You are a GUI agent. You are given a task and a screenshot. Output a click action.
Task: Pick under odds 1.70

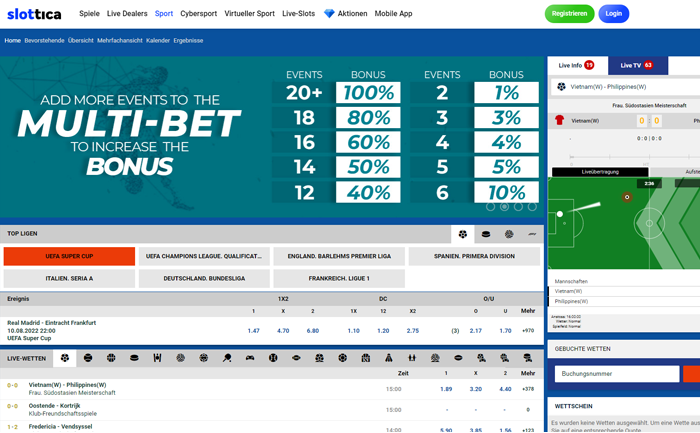[505, 331]
